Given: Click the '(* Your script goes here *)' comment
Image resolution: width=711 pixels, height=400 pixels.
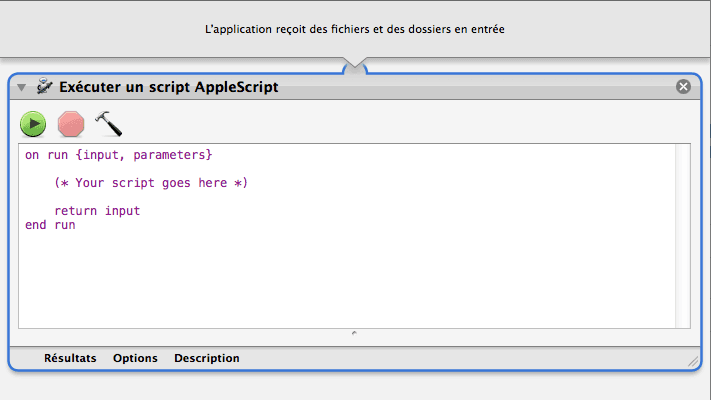Looking at the screenshot, I should click(x=151, y=183).
